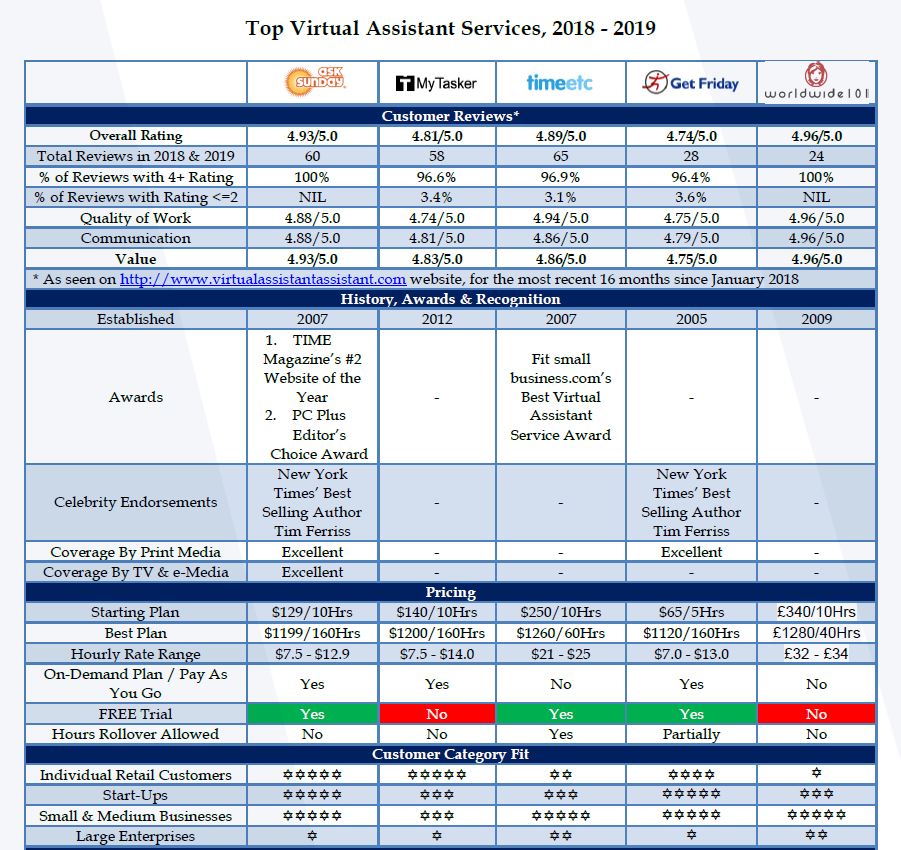Select the 'Pricing' section header

tap(450, 592)
